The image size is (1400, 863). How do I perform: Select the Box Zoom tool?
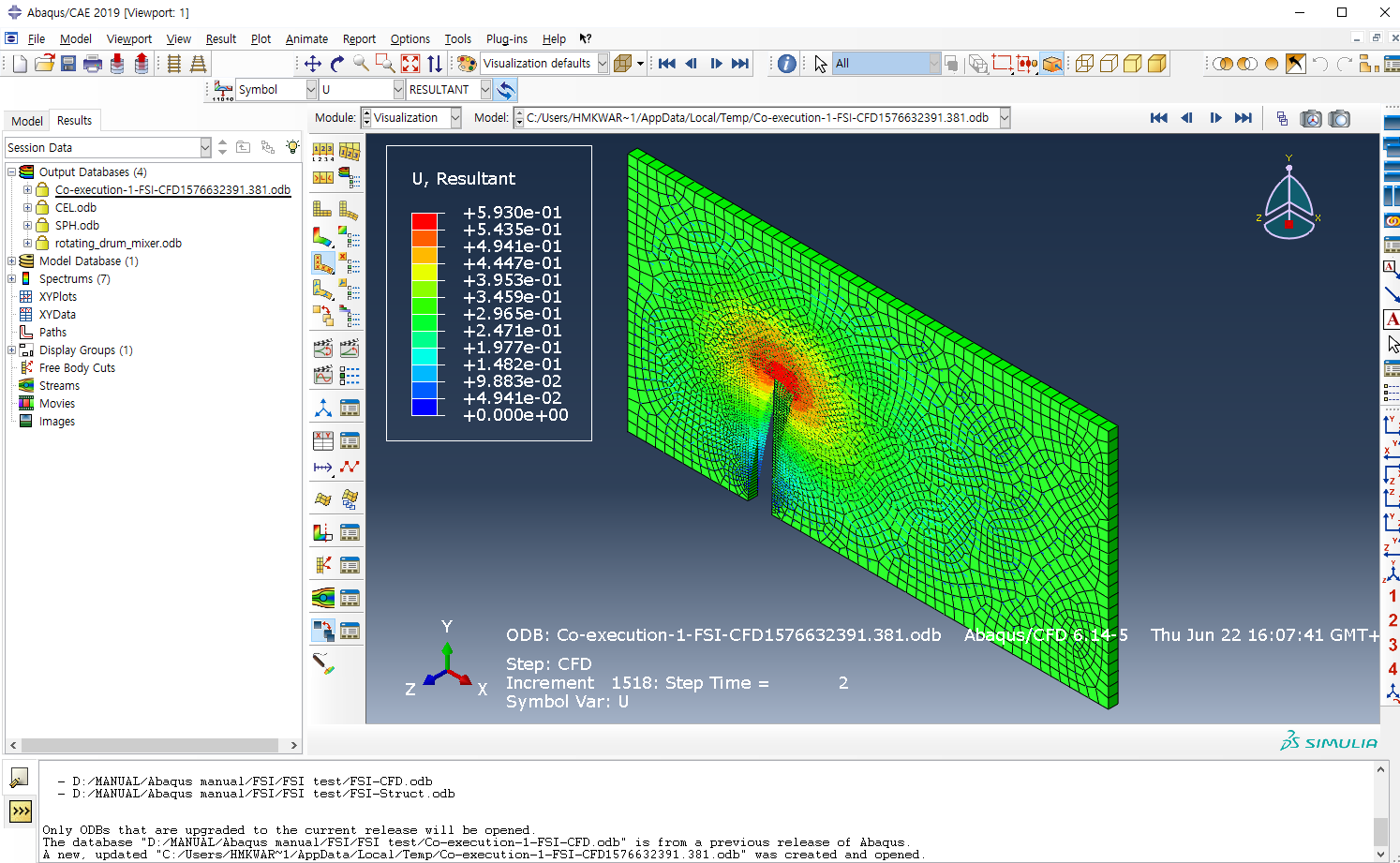click(385, 64)
